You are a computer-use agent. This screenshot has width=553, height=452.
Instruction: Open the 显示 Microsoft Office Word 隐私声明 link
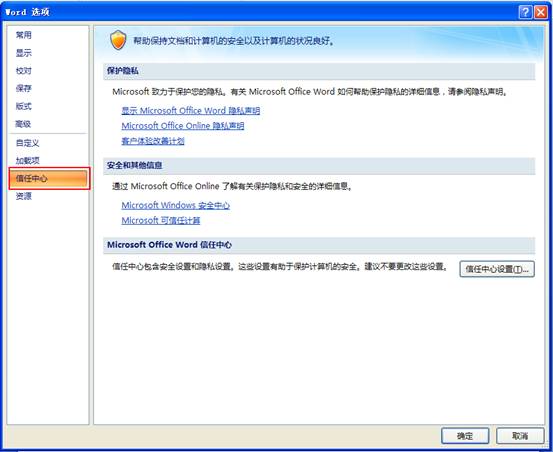(191, 111)
